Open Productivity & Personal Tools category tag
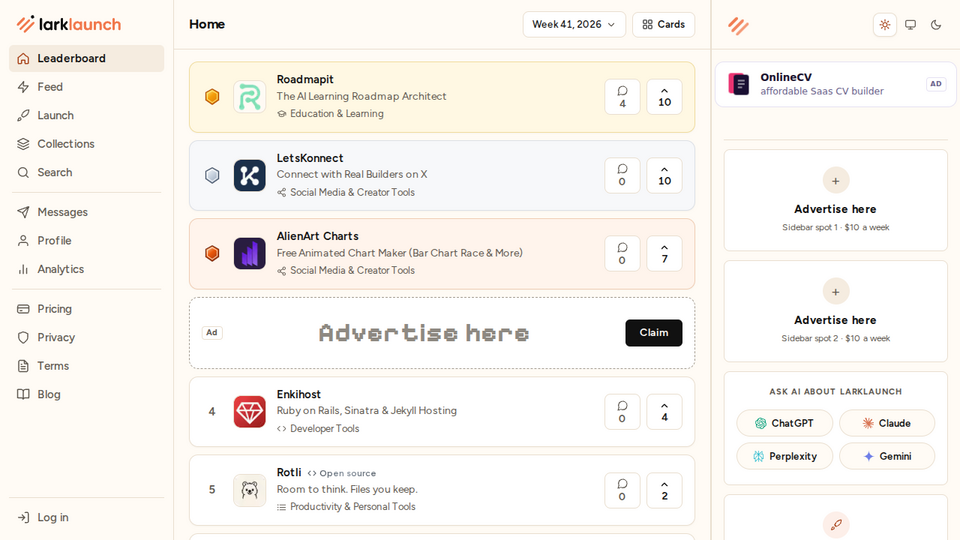This screenshot has height=540, width=960. [x=346, y=507]
